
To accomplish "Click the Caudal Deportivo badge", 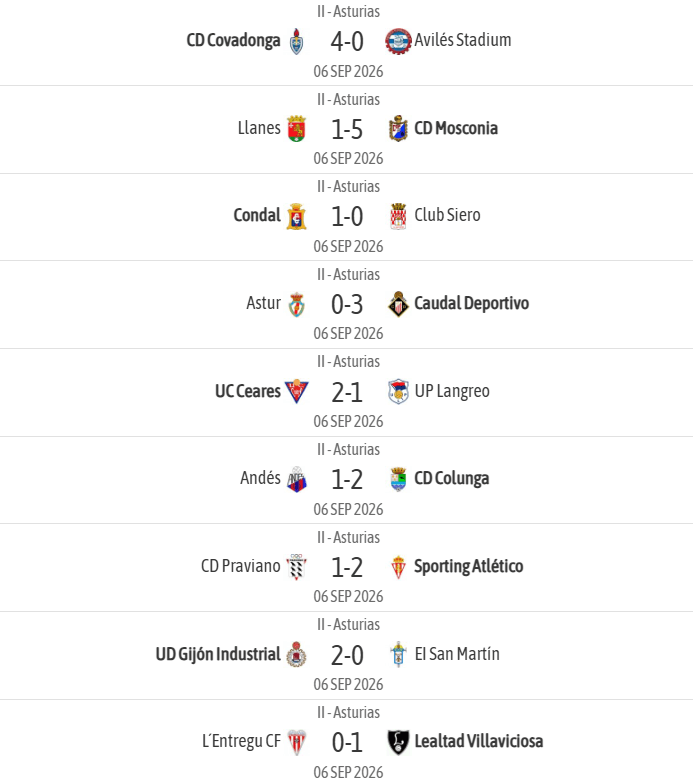I will (398, 304).
